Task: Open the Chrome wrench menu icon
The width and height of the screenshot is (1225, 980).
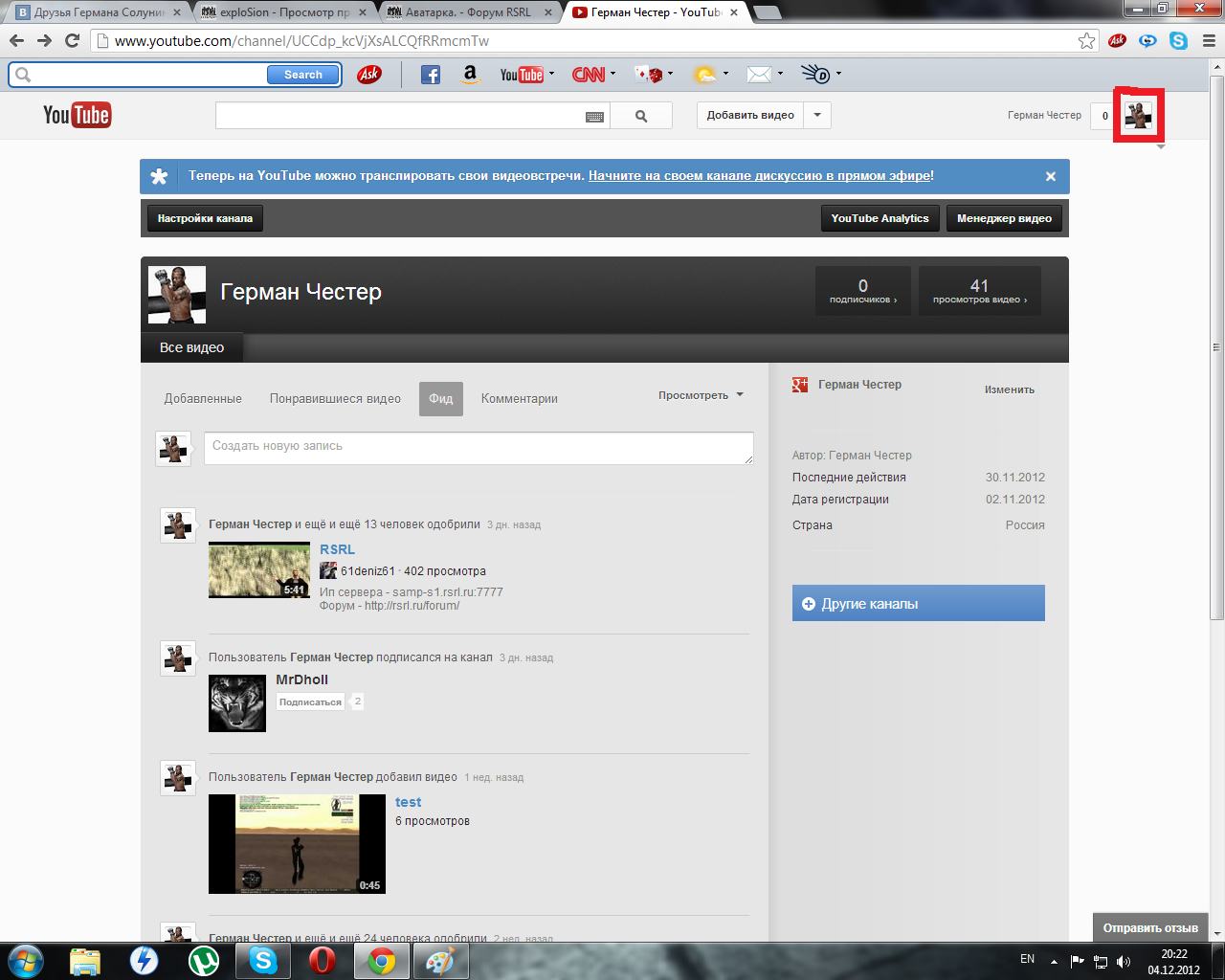Action: (x=1209, y=41)
